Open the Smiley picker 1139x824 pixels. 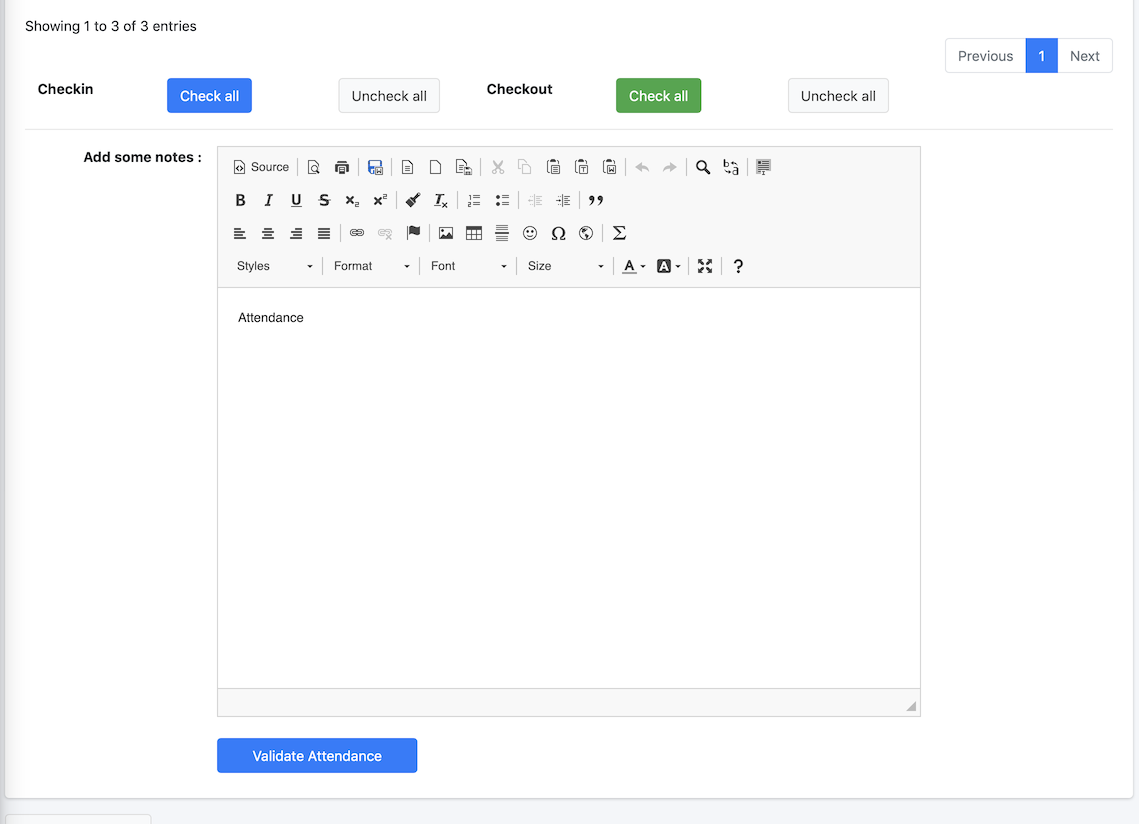[530, 233]
